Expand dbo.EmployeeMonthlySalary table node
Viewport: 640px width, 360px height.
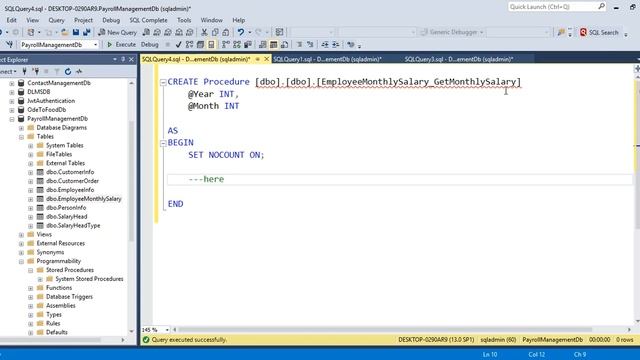point(30,200)
